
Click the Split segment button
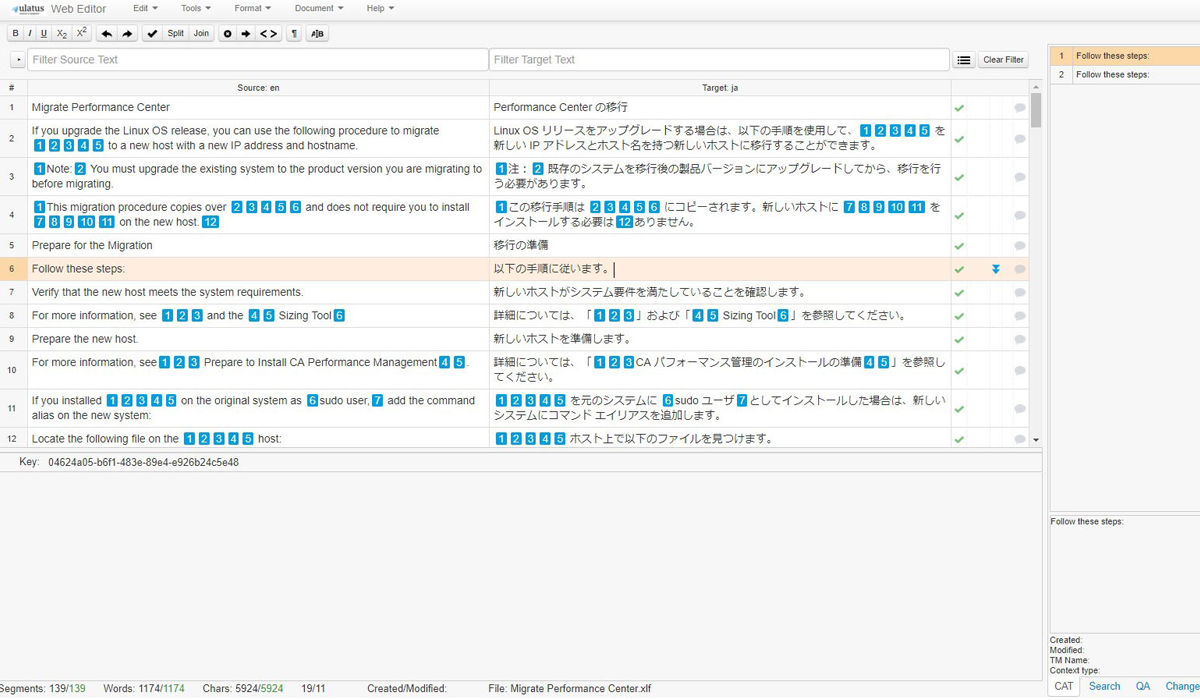176,34
